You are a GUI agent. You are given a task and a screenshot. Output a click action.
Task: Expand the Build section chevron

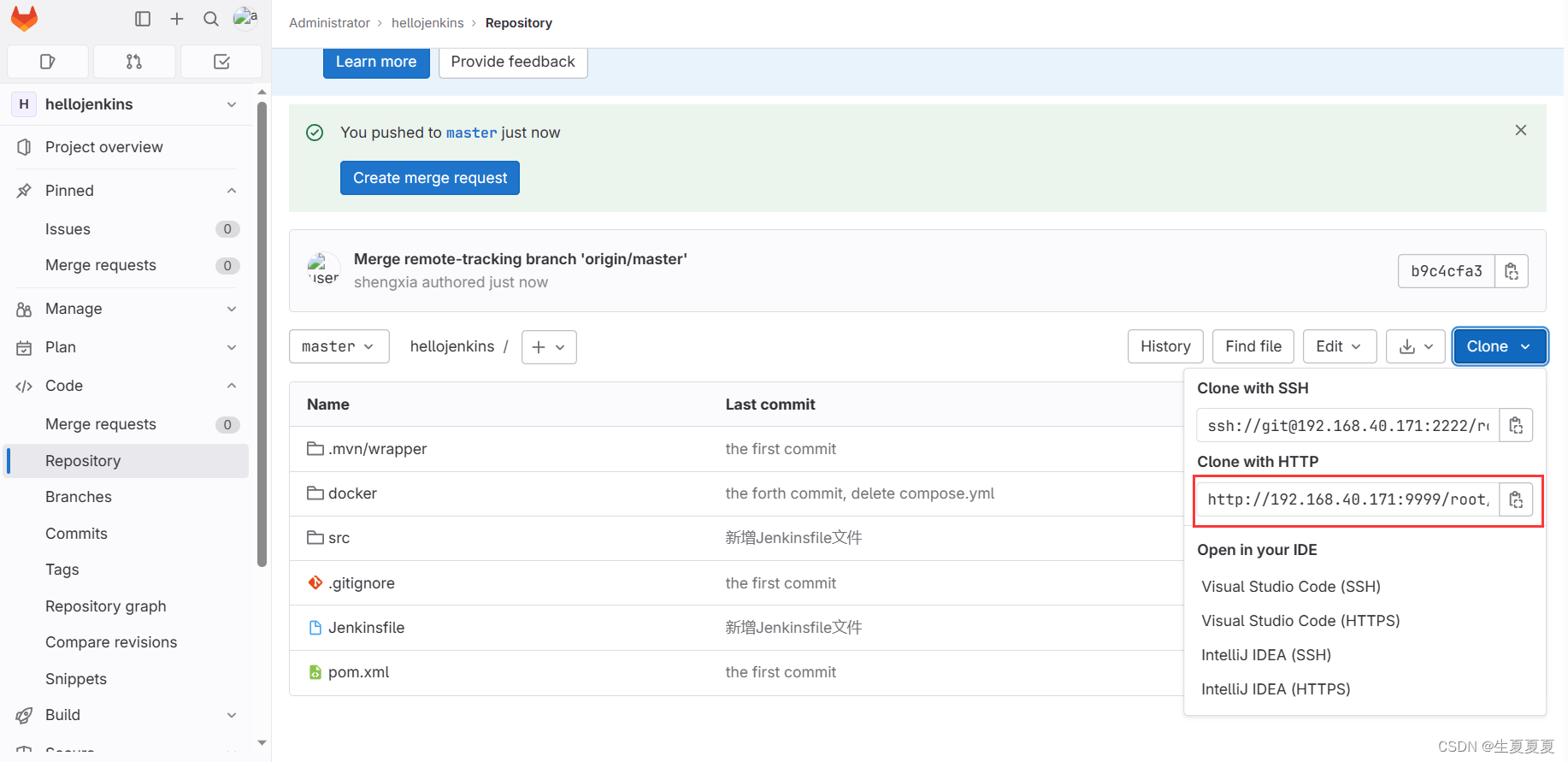pos(232,715)
